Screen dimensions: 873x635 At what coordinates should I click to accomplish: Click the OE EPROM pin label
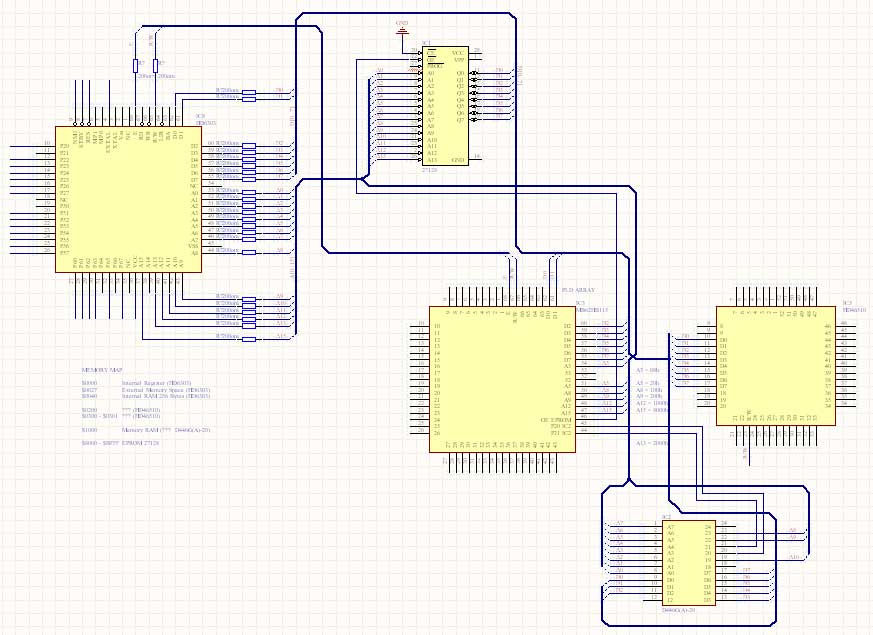[x=555, y=419]
